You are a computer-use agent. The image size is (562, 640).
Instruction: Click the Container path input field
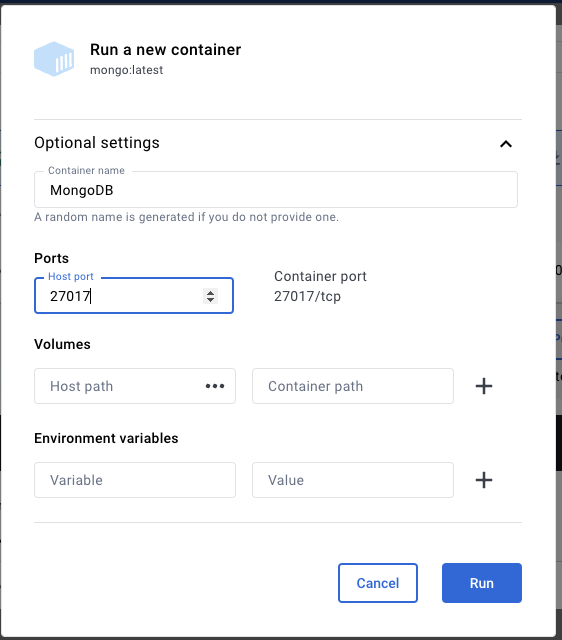click(353, 386)
